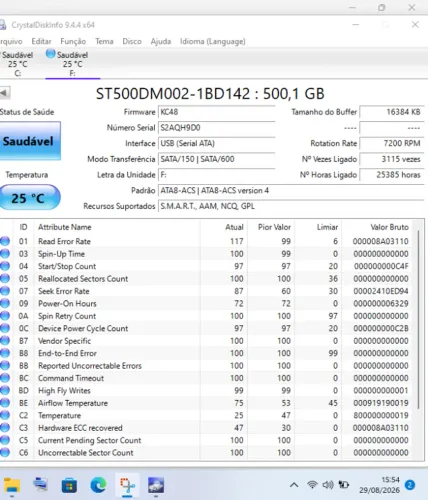Click the 16384 KB buffer size field
Viewport: 428px width, 500px height.
[392, 112]
